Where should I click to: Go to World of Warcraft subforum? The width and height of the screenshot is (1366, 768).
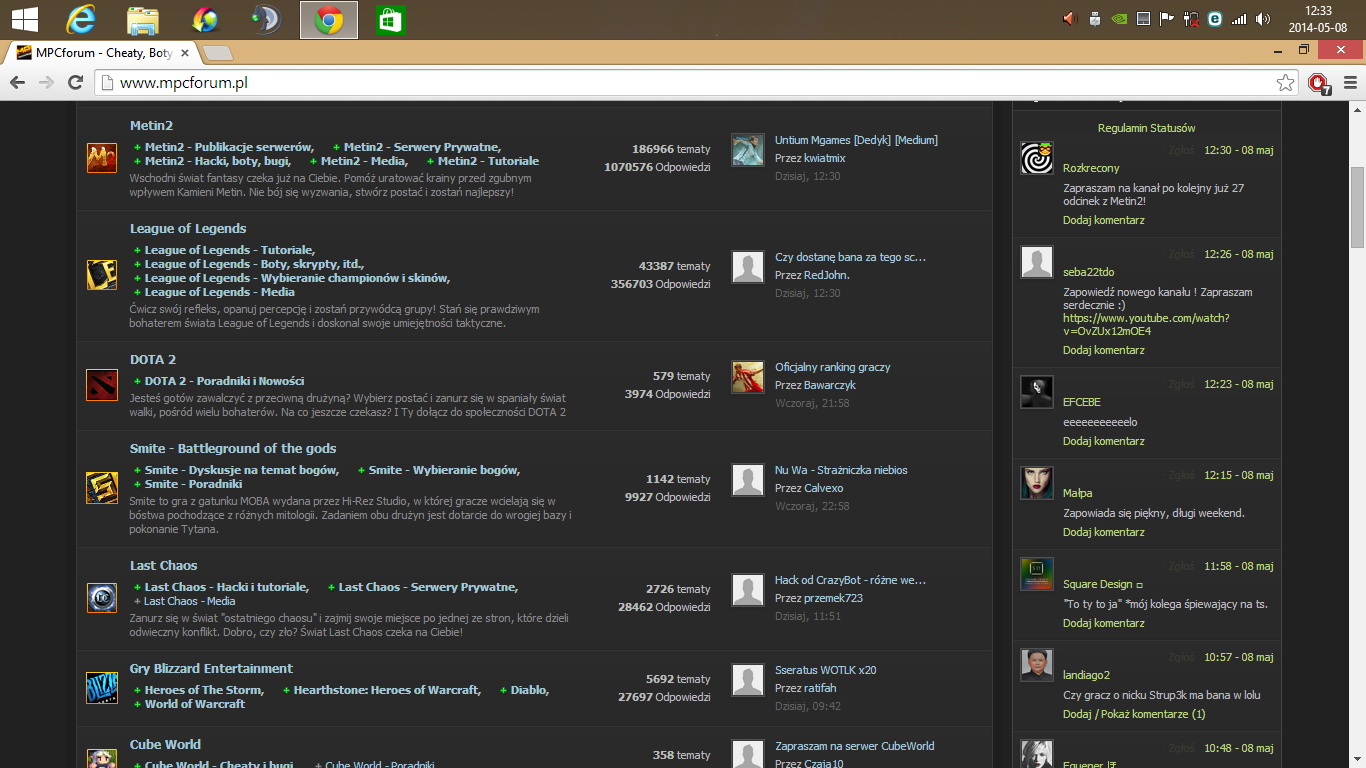(x=195, y=704)
